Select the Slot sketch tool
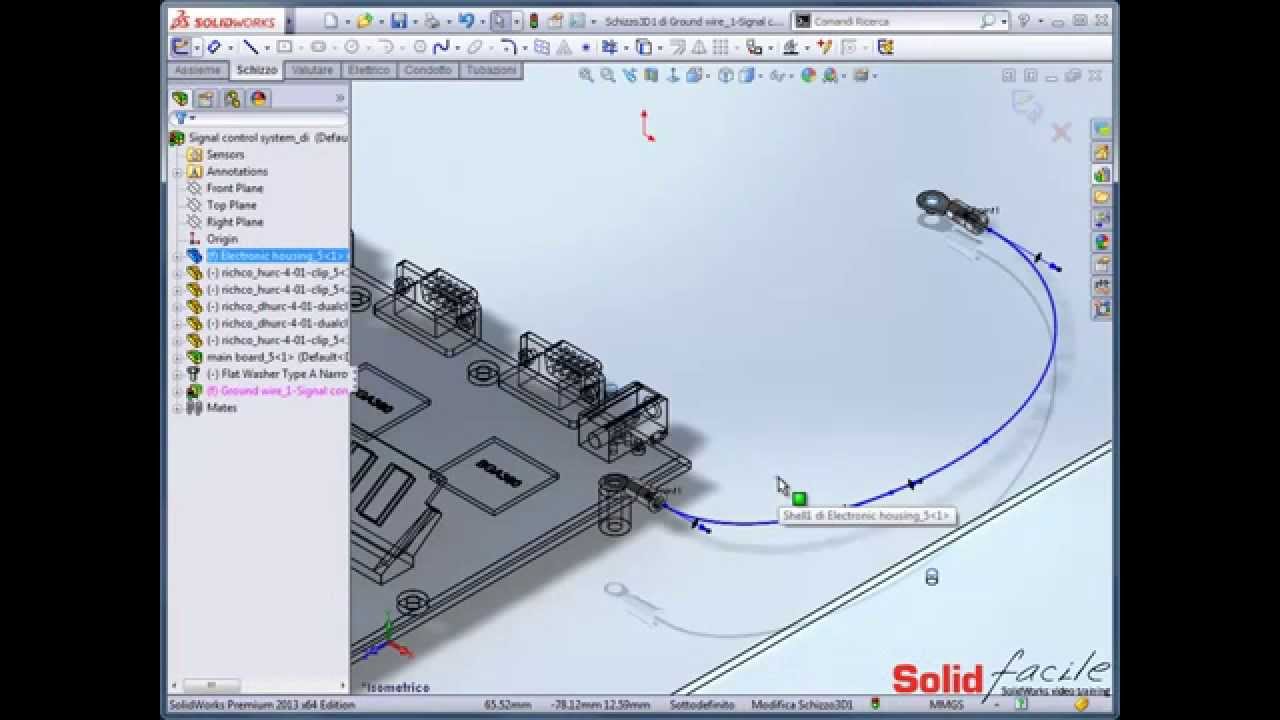 pos(318,47)
